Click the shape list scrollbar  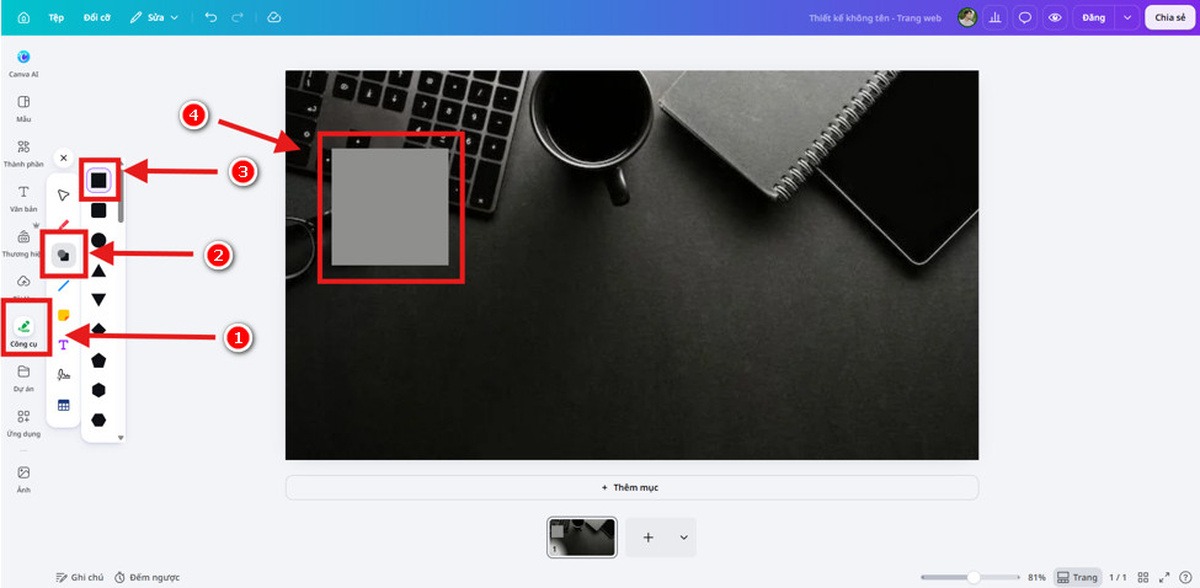pos(121,196)
